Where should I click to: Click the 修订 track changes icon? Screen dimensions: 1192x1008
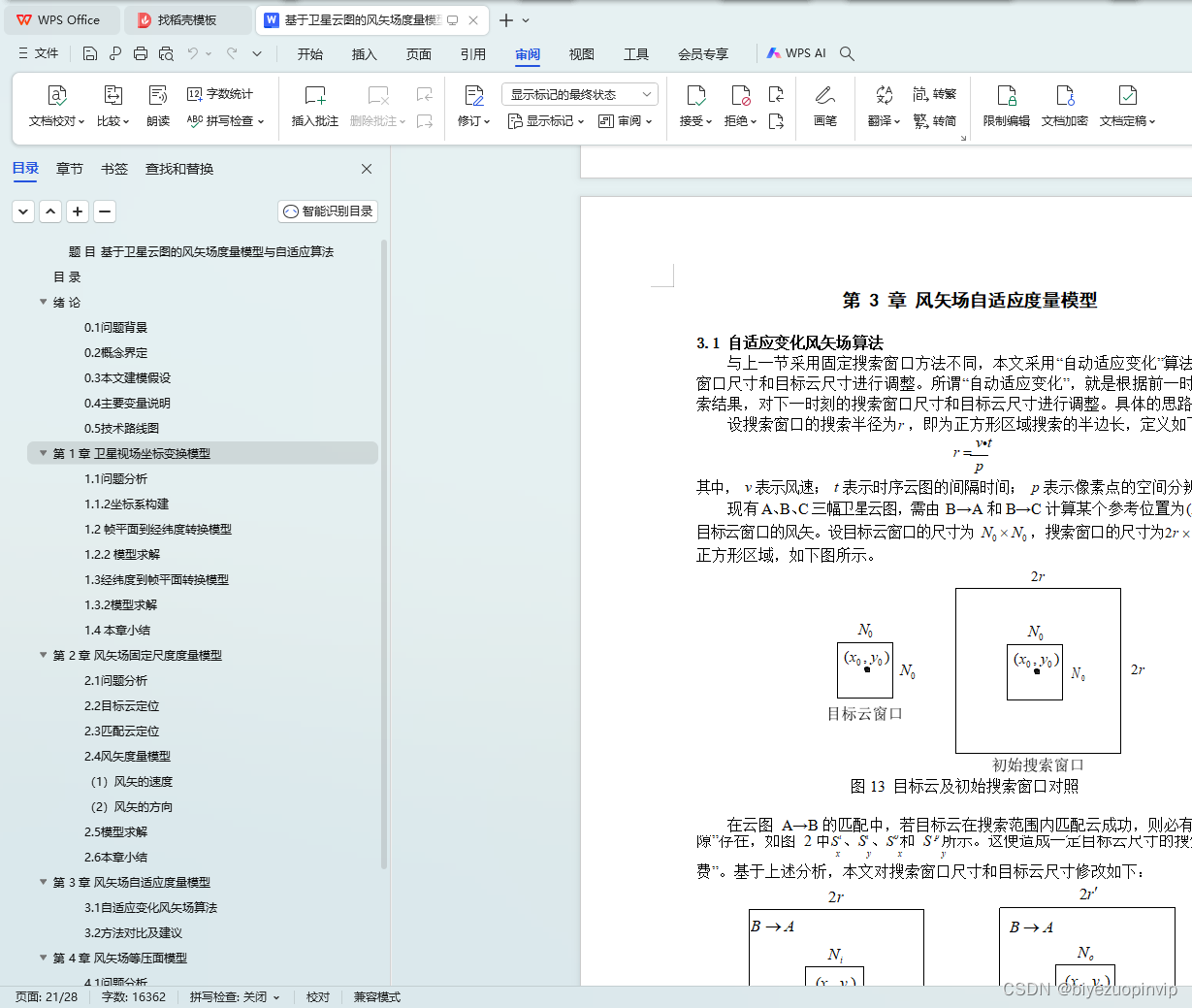pyautogui.click(x=474, y=95)
